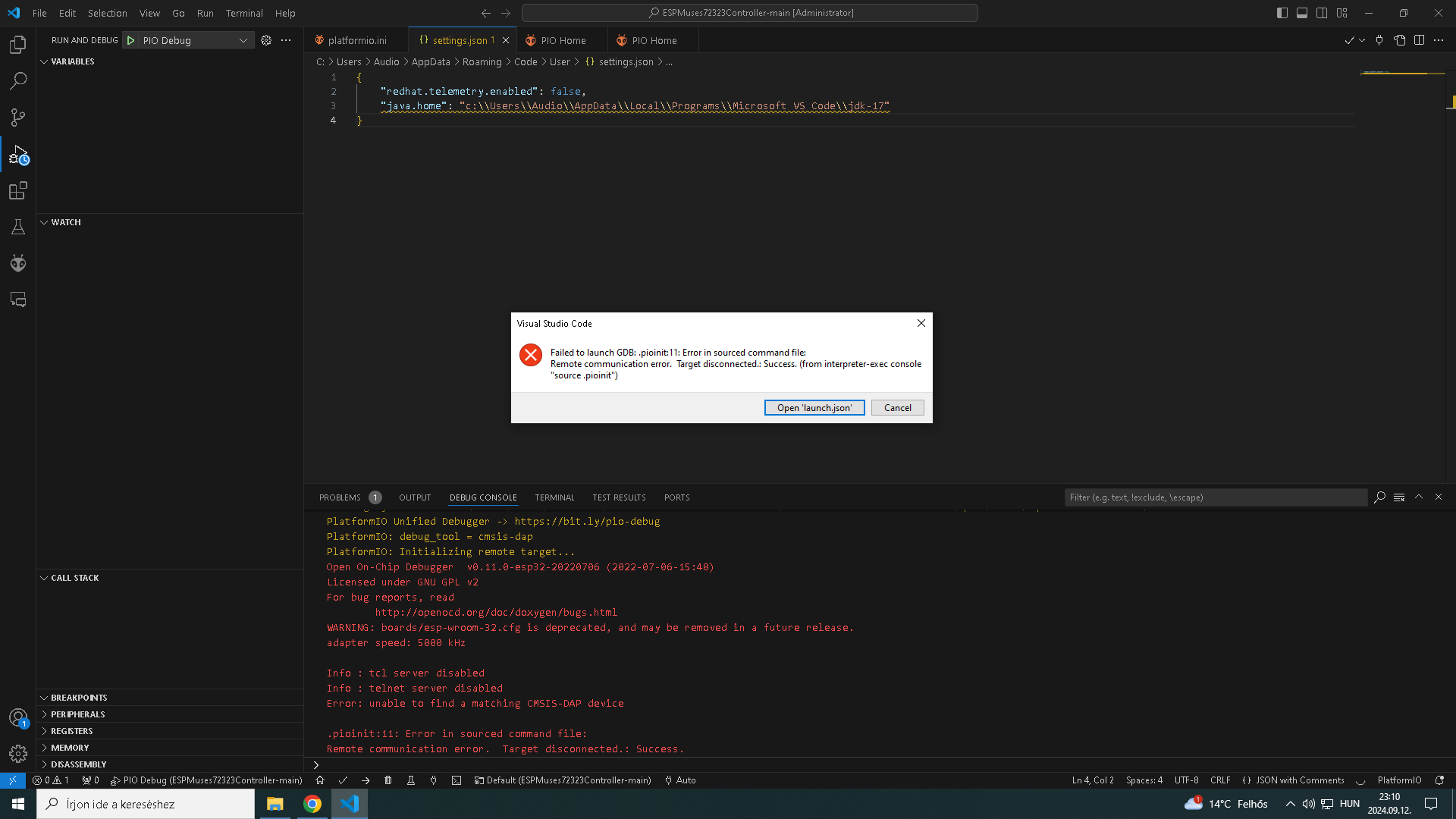Open customize layout button in title bar
Screen dimensions: 1456x819
click(1342, 13)
